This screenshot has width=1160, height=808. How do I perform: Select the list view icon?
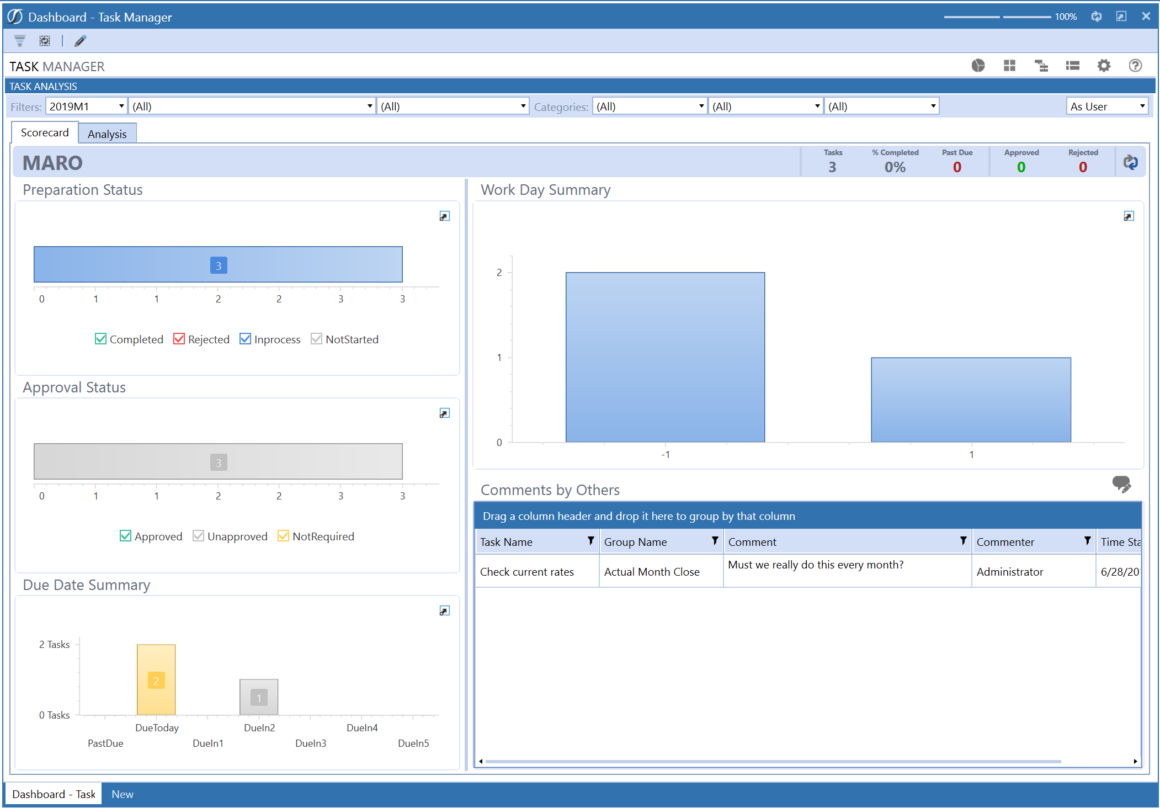click(x=1072, y=65)
